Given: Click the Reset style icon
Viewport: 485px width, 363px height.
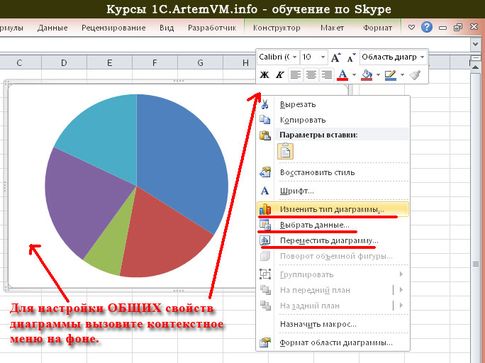Looking at the screenshot, I should pos(265,172).
